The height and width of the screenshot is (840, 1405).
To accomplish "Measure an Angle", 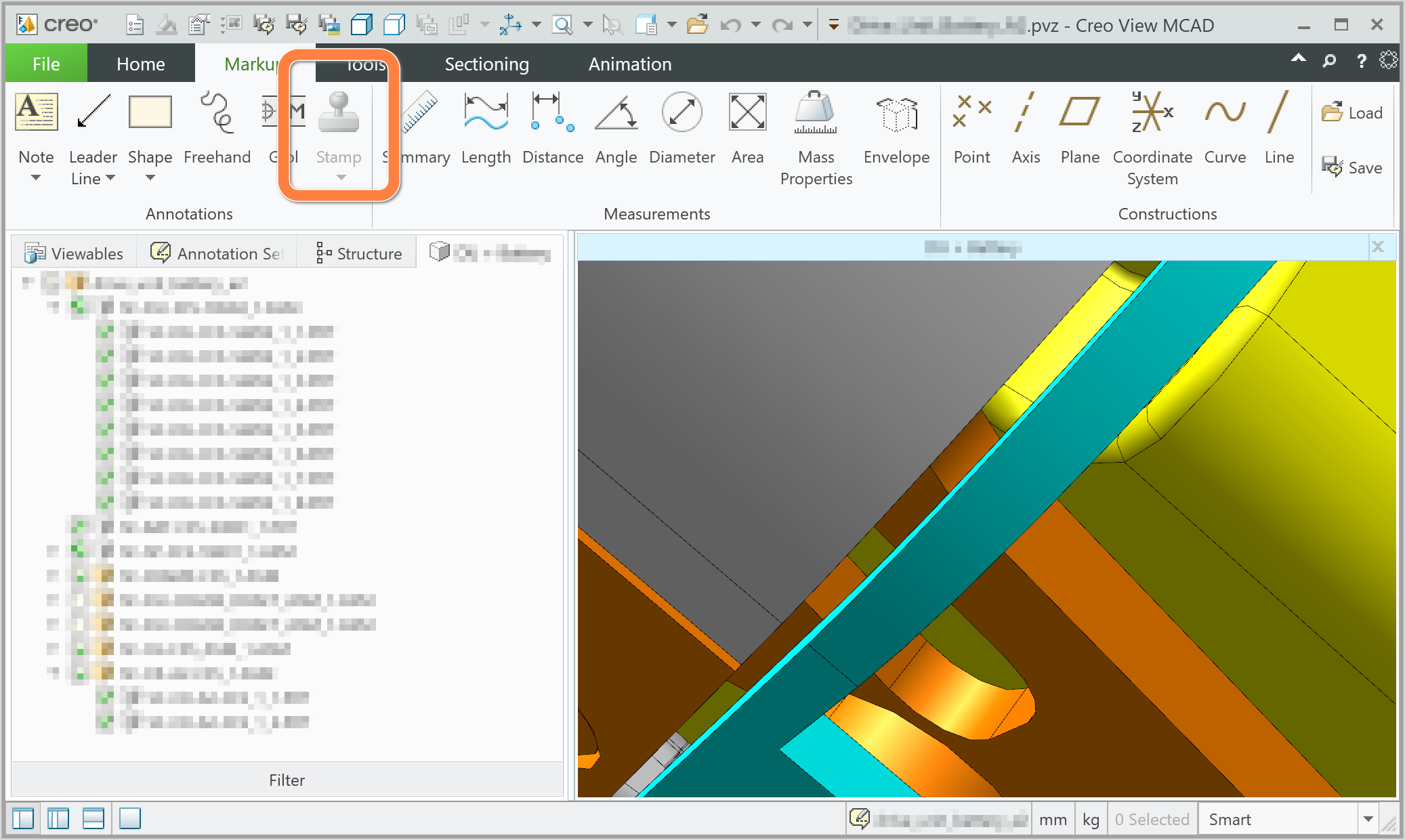I will click(x=615, y=132).
